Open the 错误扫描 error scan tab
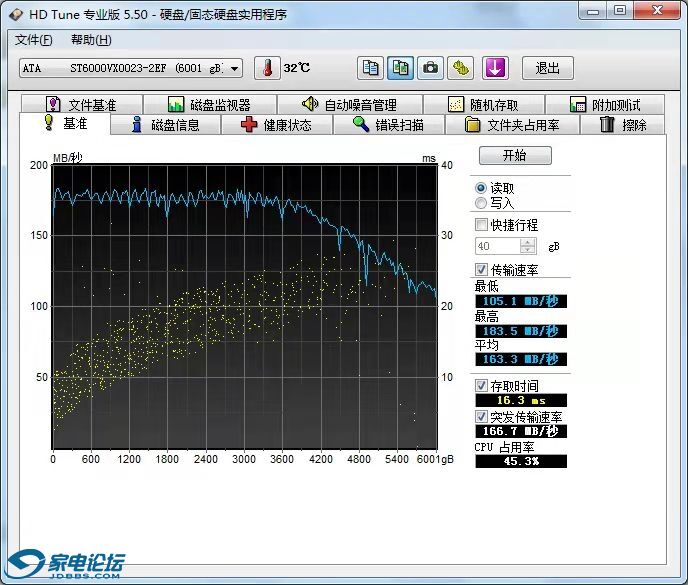This screenshot has width=688, height=585. (x=389, y=125)
